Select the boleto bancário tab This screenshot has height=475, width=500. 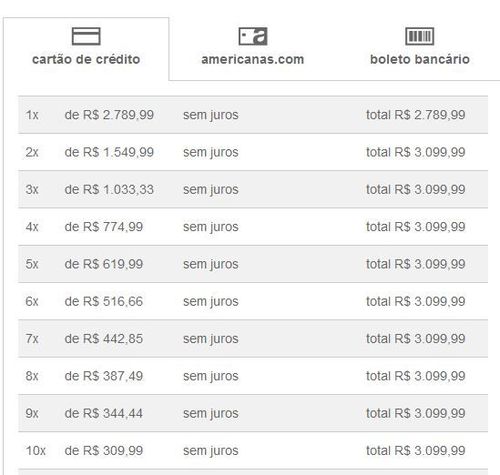419,49
